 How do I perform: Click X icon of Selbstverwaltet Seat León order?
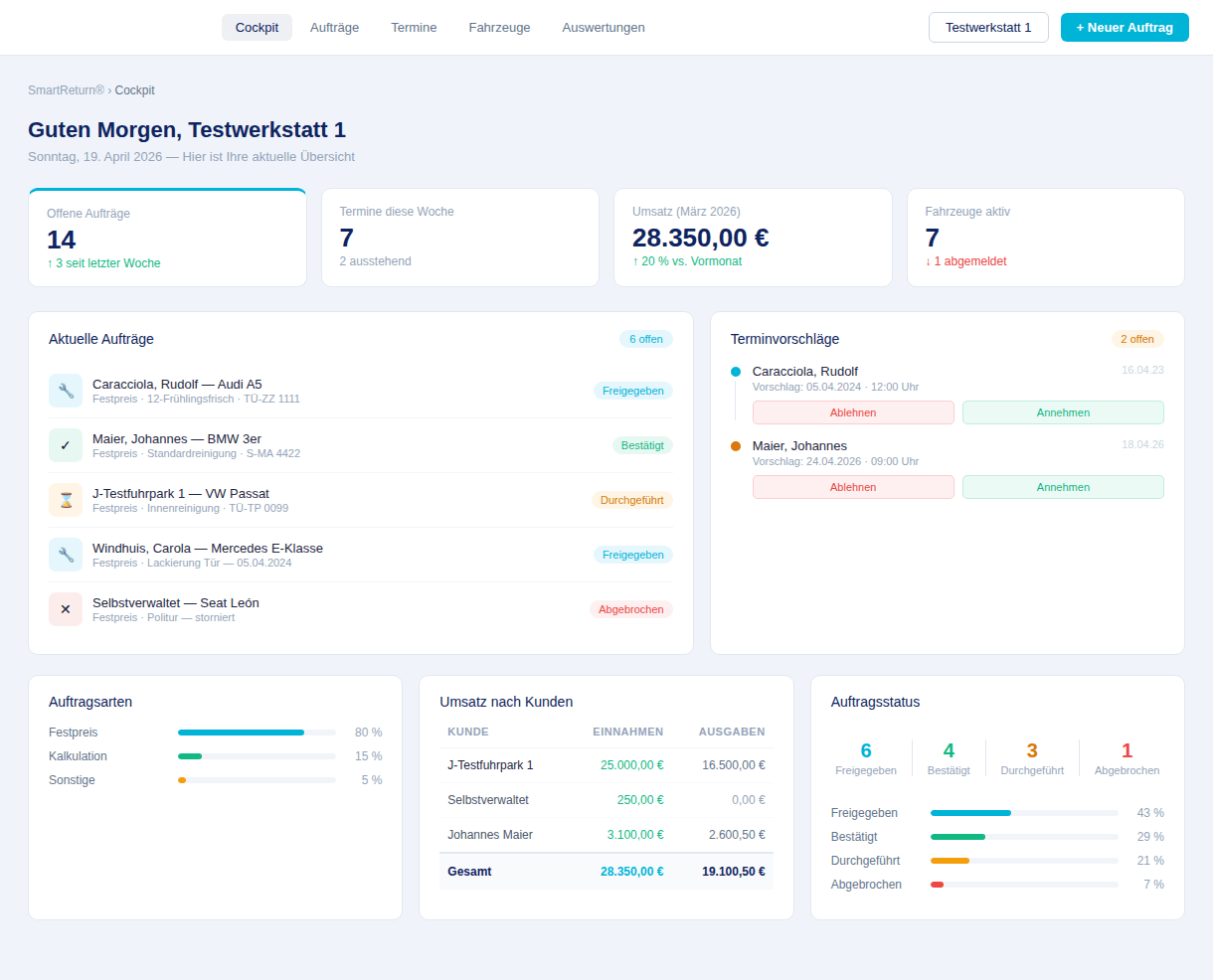click(66, 609)
